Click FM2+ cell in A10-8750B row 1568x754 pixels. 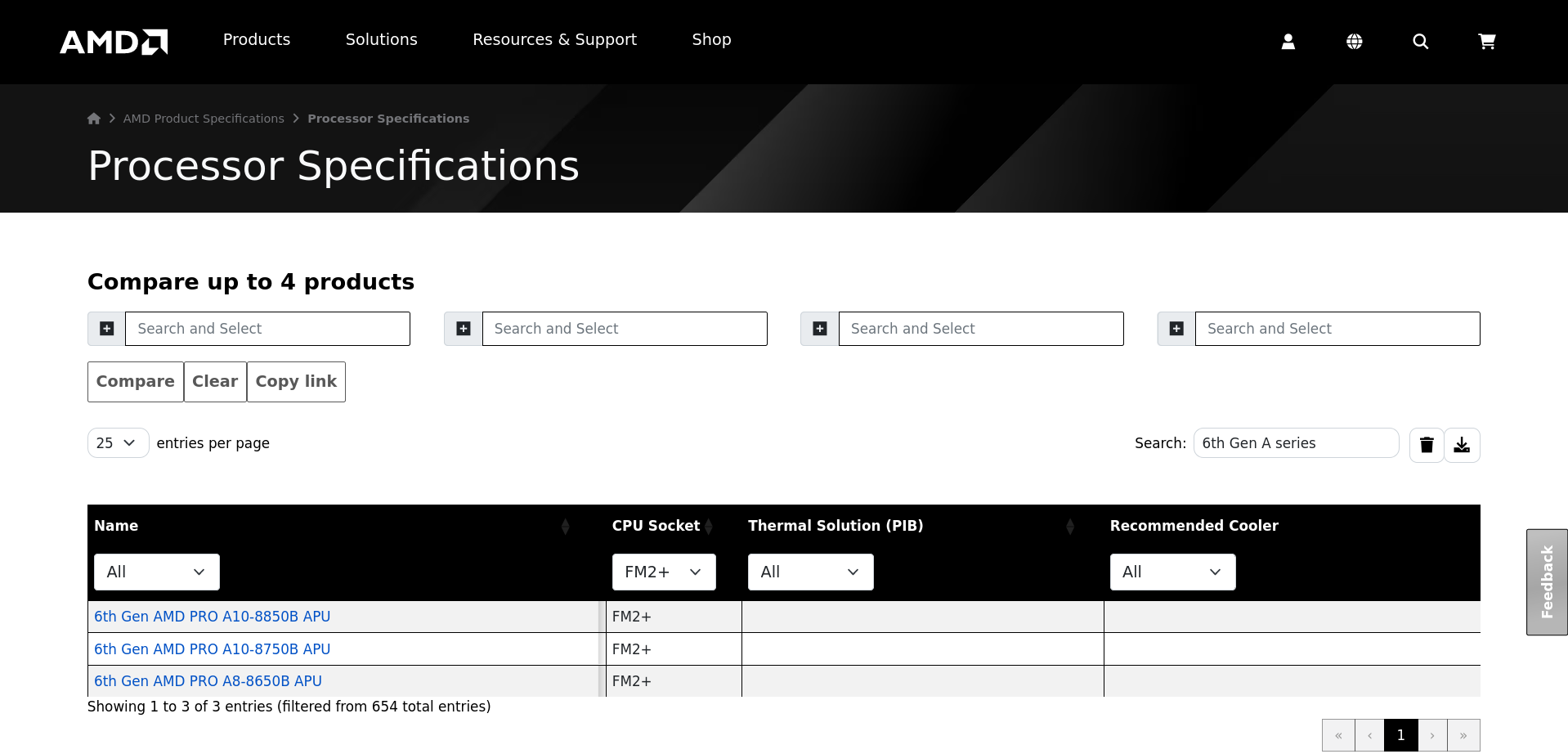coord(674,649)
